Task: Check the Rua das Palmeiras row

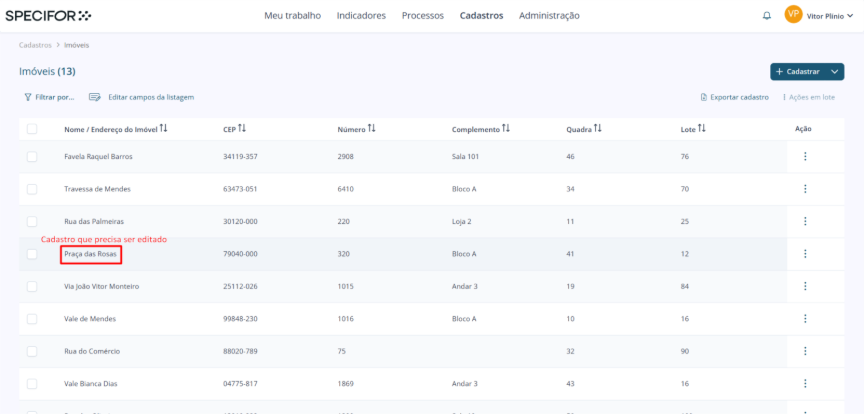Action: [x=32, y=222]
